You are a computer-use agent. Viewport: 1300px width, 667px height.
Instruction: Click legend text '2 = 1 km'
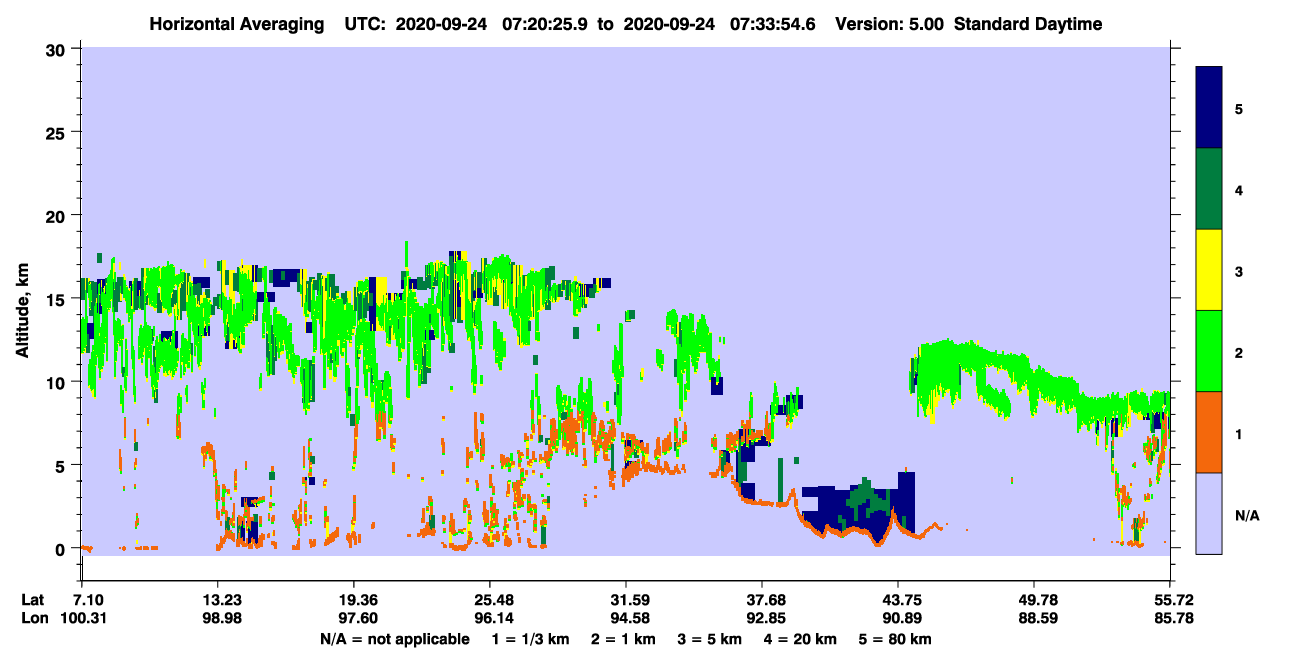[x=623, y=639]
